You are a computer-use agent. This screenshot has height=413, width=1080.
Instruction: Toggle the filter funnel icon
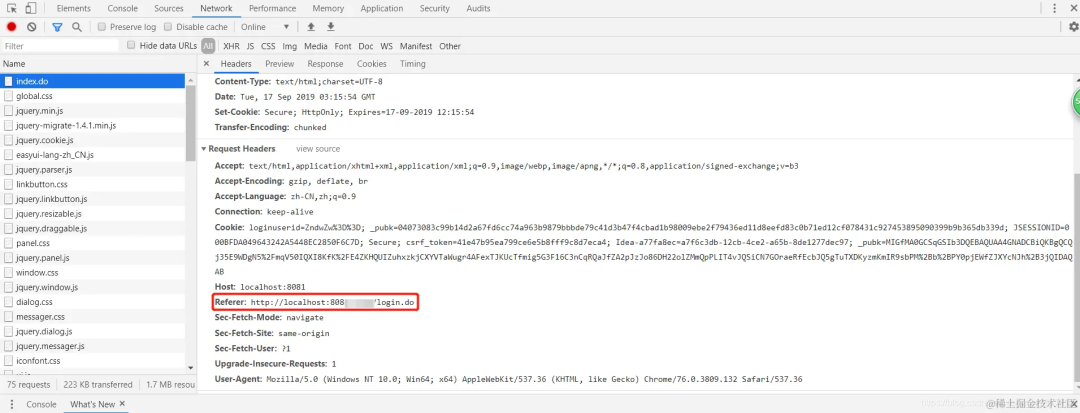(57, 27)
